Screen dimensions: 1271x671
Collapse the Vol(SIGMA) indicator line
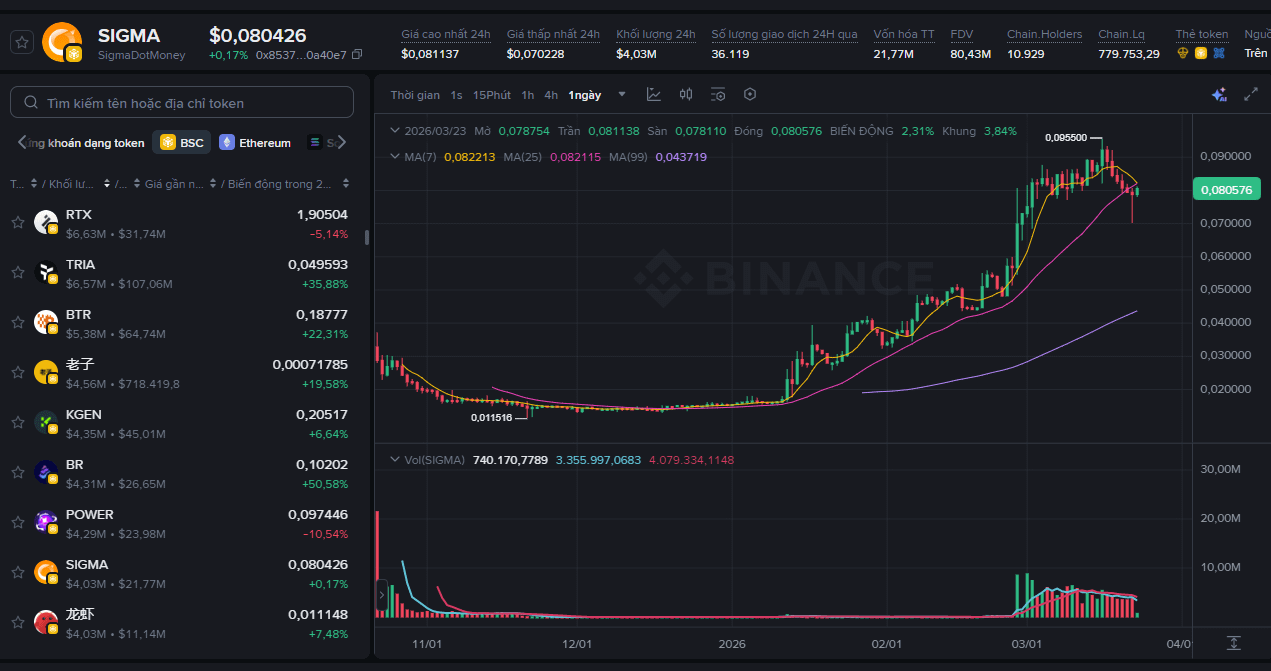pyautogui.click(x=395, y=460)
